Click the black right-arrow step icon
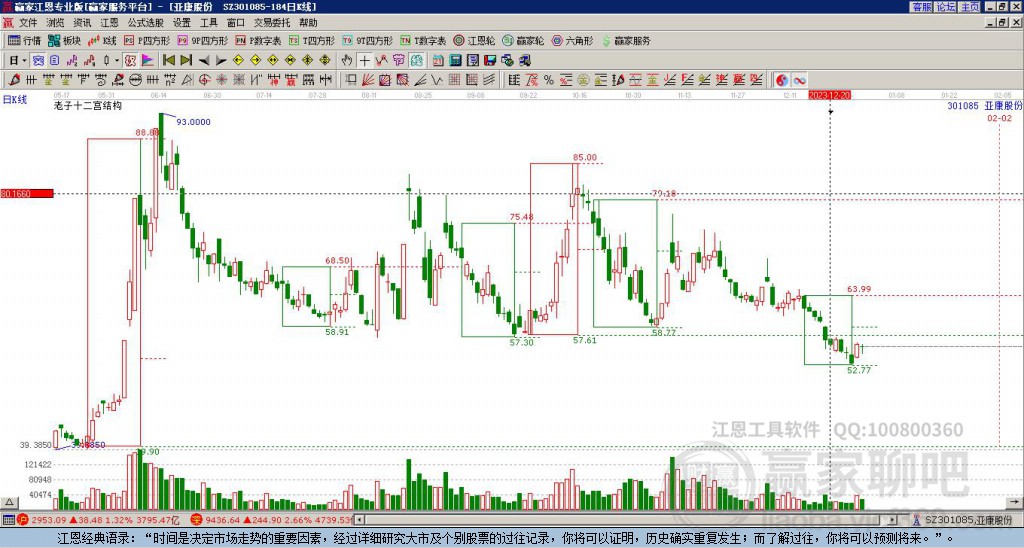This screenshot has height=548, width=1024. [221, 61]
